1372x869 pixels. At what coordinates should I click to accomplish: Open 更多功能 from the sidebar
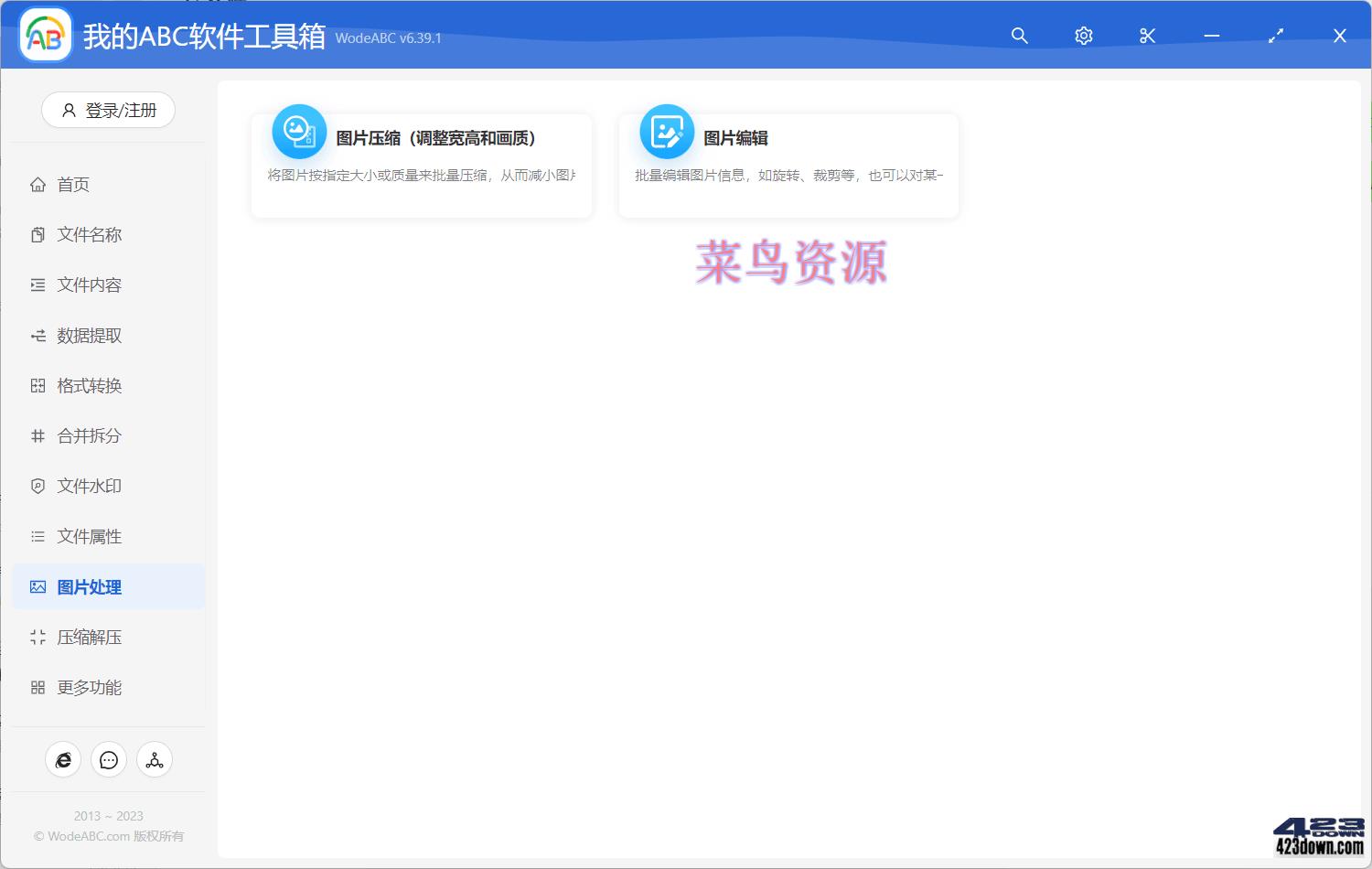point(89,687)
